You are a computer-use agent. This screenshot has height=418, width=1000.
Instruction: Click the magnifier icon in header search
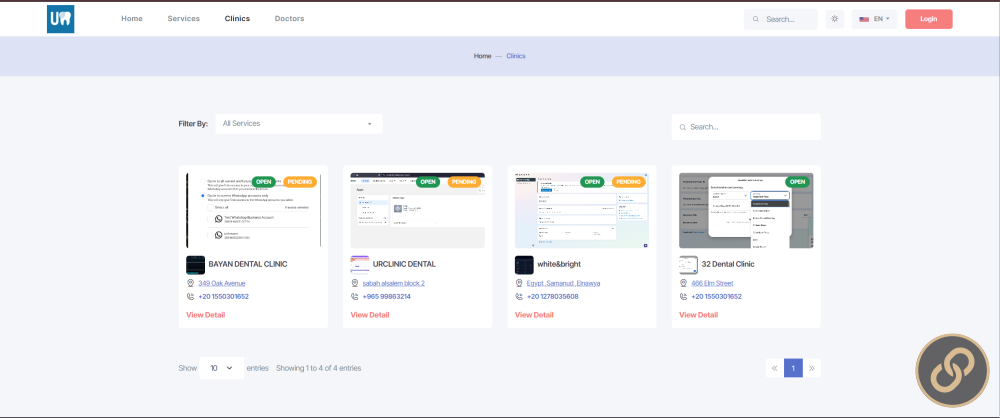pos(756,19)
